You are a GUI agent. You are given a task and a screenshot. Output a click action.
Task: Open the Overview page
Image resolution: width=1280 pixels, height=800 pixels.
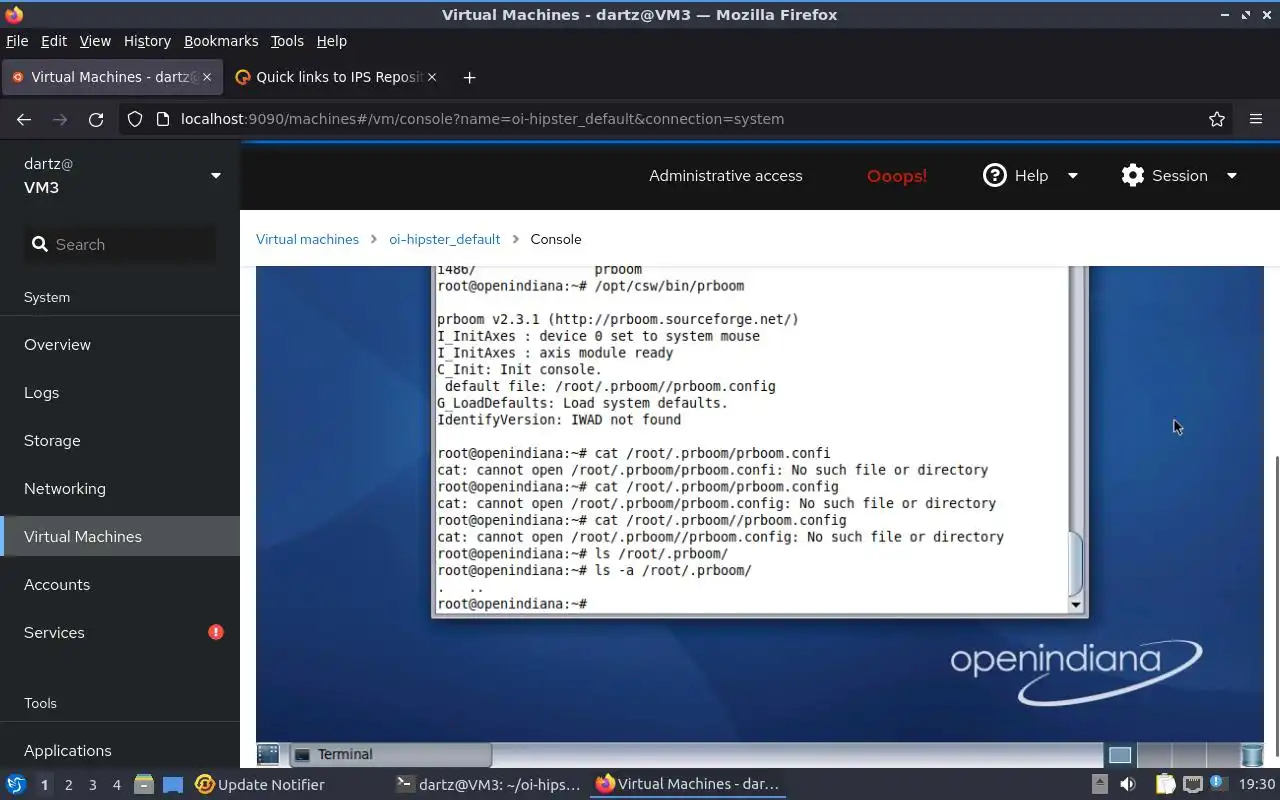[x=120, y=344]
